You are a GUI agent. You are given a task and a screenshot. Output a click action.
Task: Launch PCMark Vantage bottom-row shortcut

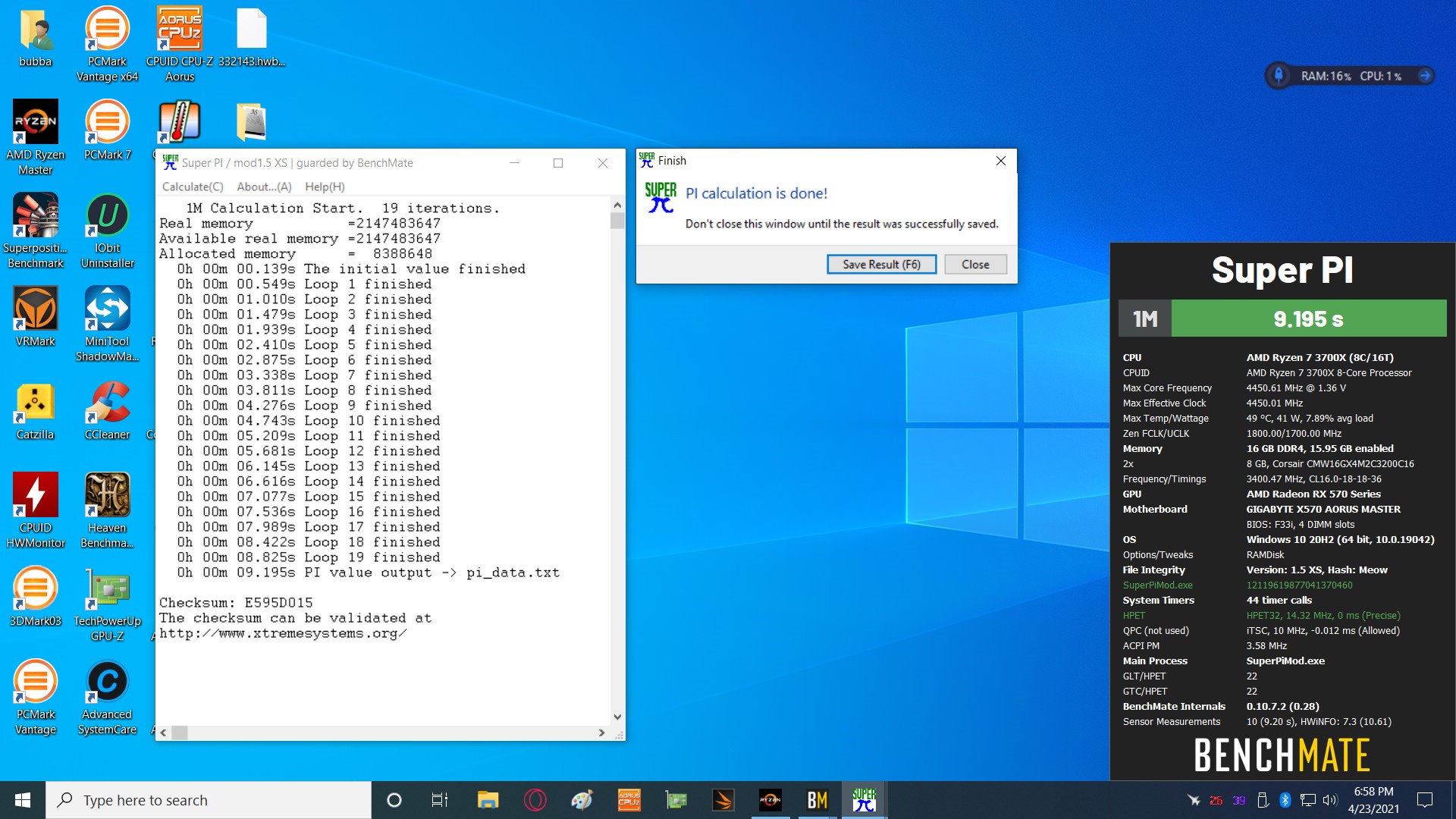(x=35, y=697)
